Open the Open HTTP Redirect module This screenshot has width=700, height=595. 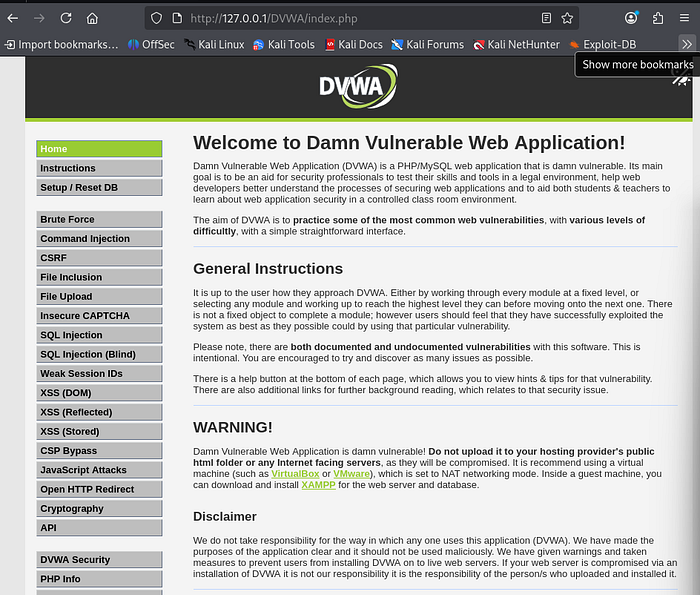(x=99, y=489)
